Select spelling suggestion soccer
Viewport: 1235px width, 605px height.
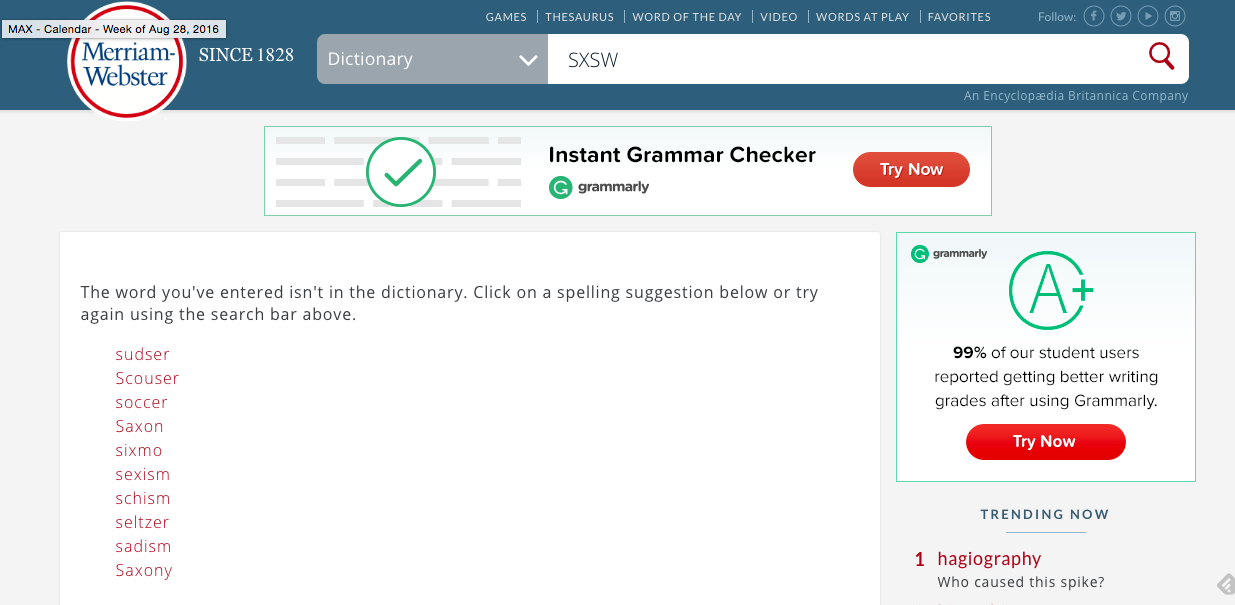(141, 402)
